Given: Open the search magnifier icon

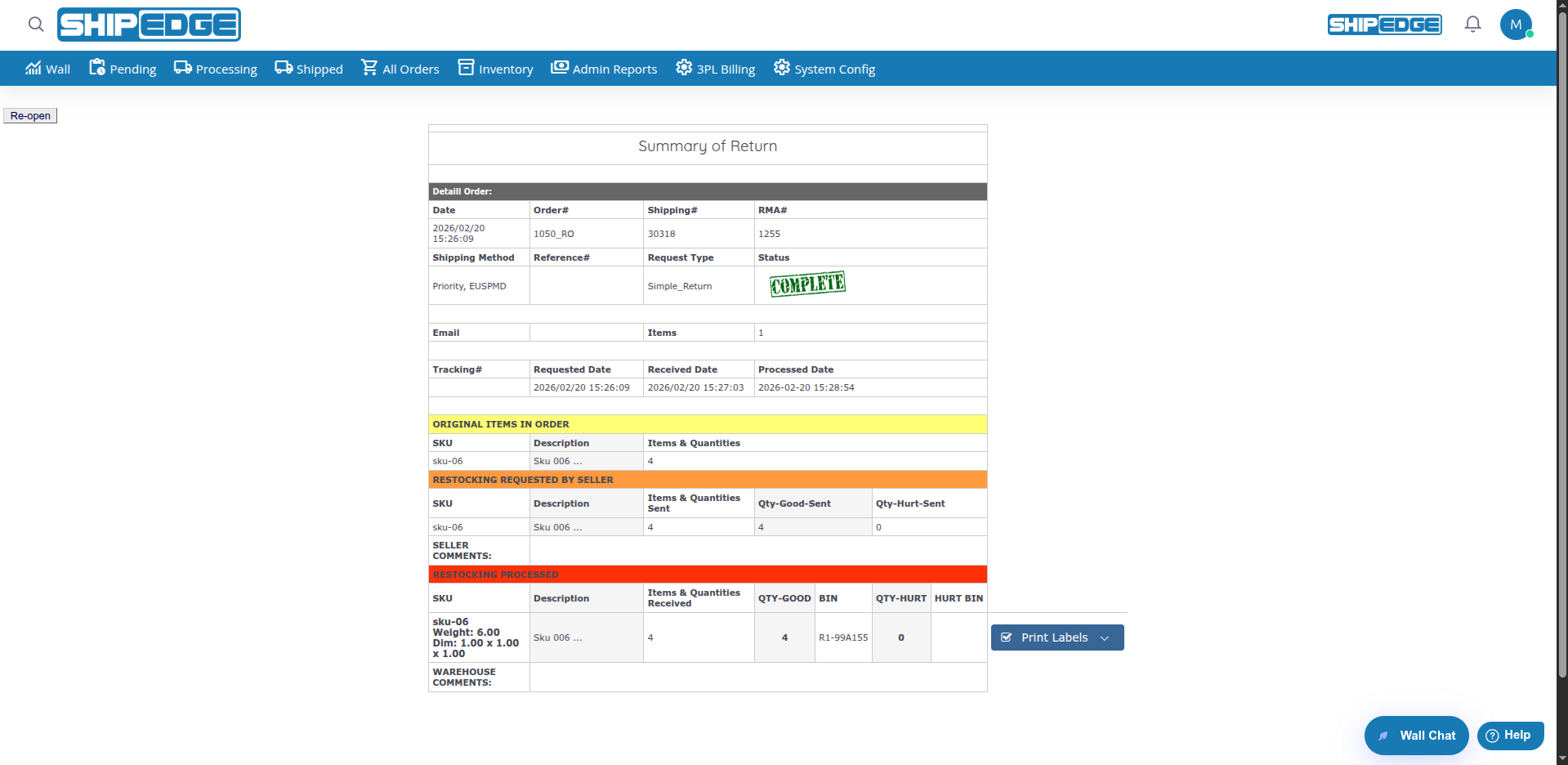Looking at the screenshot, I should [36, 25].
